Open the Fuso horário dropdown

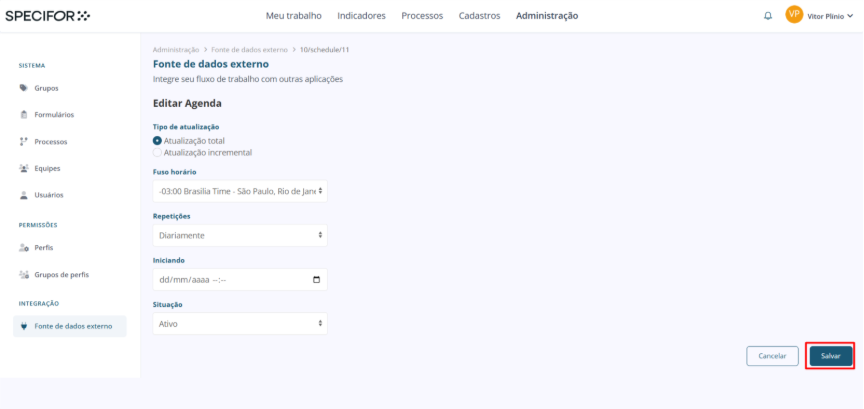click(240, 191)
